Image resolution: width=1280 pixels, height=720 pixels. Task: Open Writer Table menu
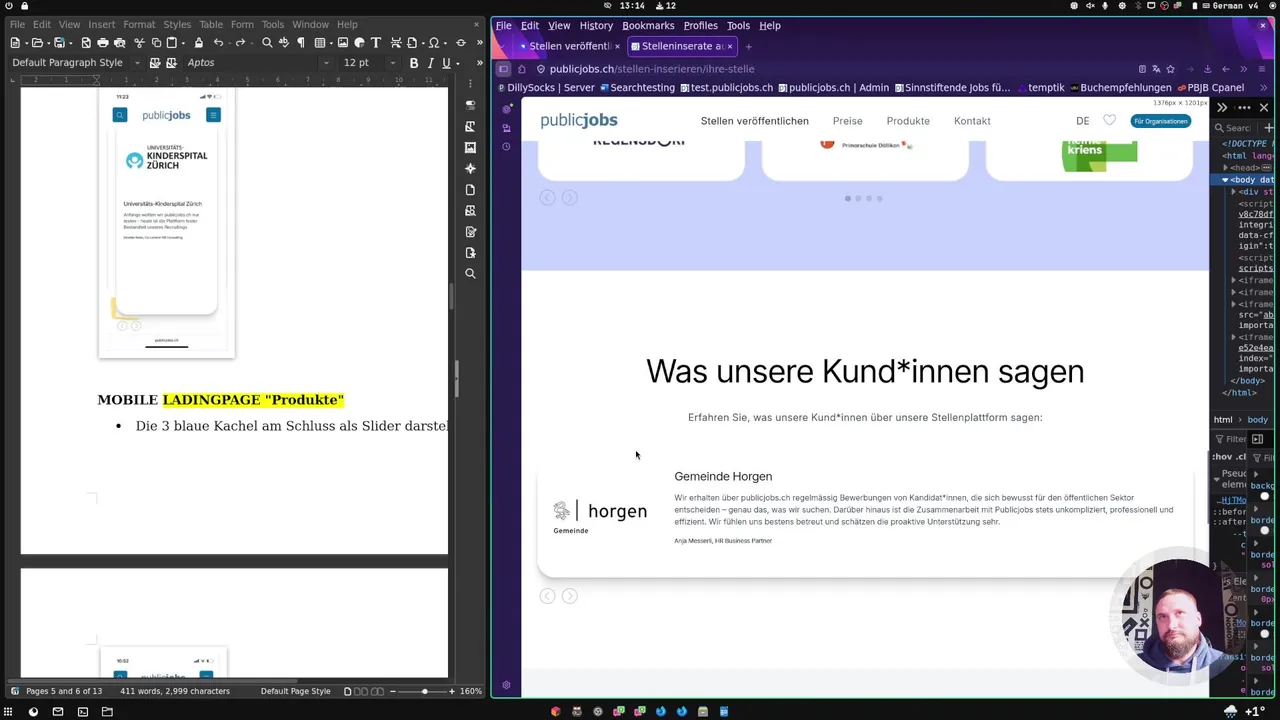click(x=211, y=24)
